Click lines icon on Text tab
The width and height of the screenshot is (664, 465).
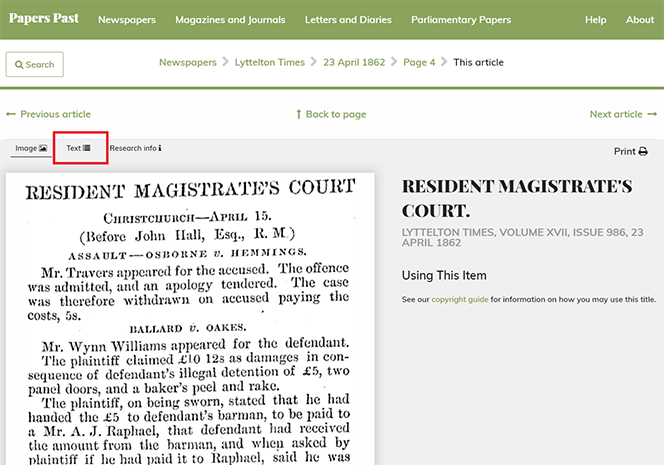click(x=86, y=148)
